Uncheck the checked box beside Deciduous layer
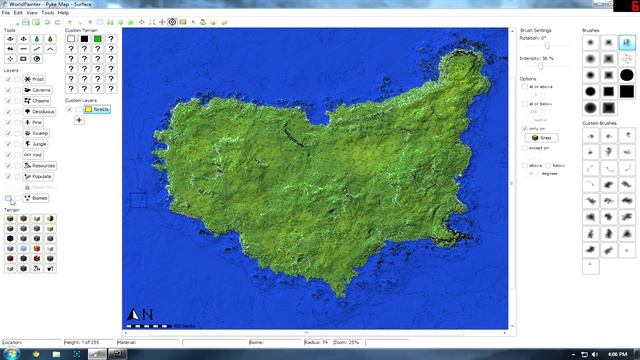The height and width of the screenshot is (360, 640). click(x=8, y=111)
